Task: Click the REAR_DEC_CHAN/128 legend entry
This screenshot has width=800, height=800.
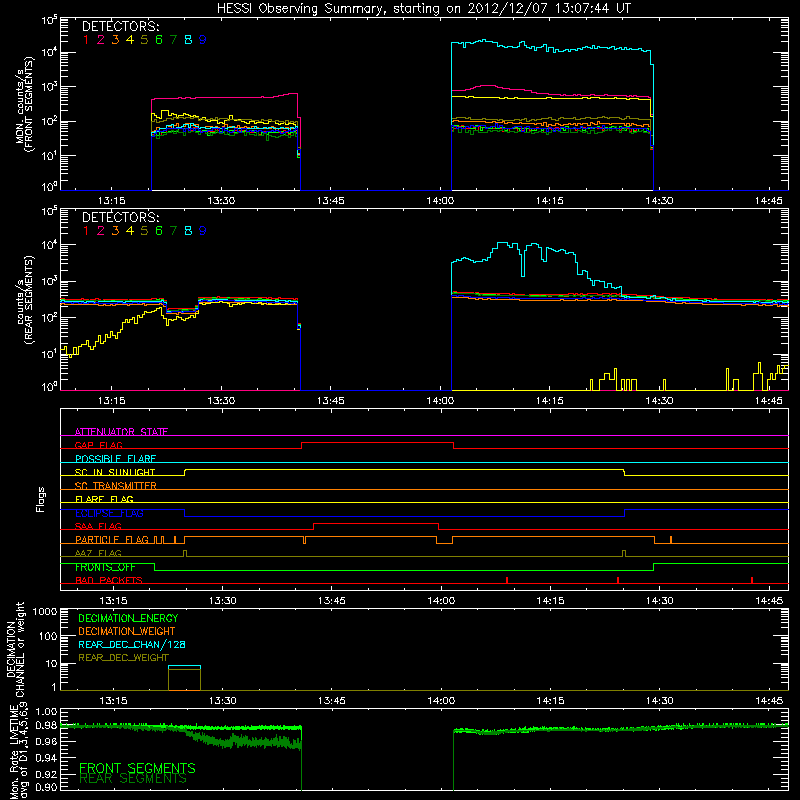Action: tap(132, 644)
